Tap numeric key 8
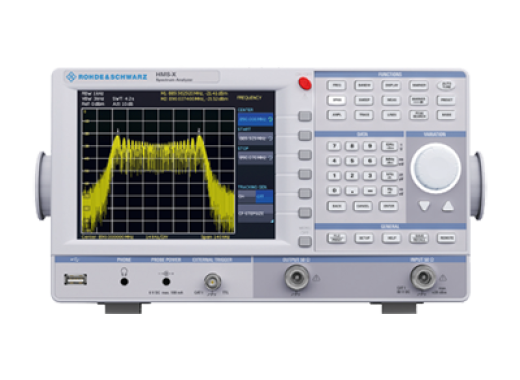Image resolution: width=520 pixels, height=380 pixels. (352, 146)
